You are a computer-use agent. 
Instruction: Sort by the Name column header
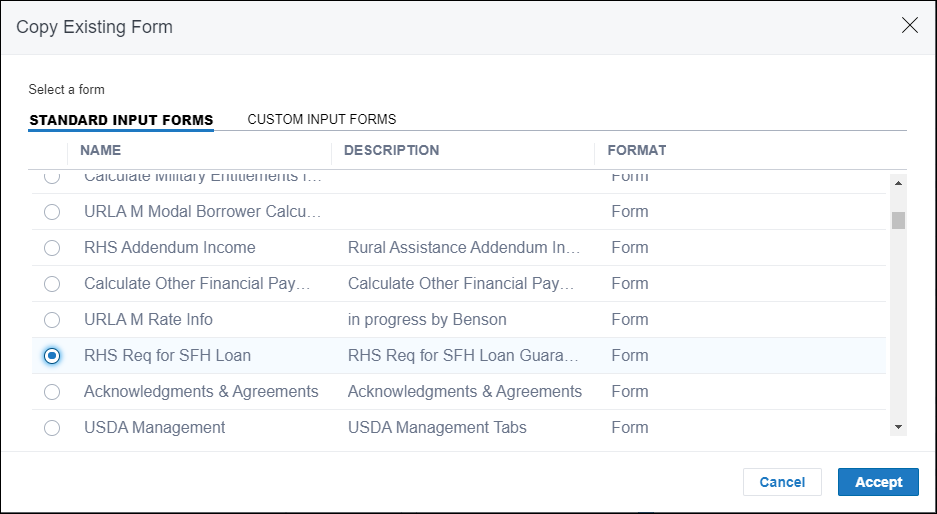[x=100, y=150]
